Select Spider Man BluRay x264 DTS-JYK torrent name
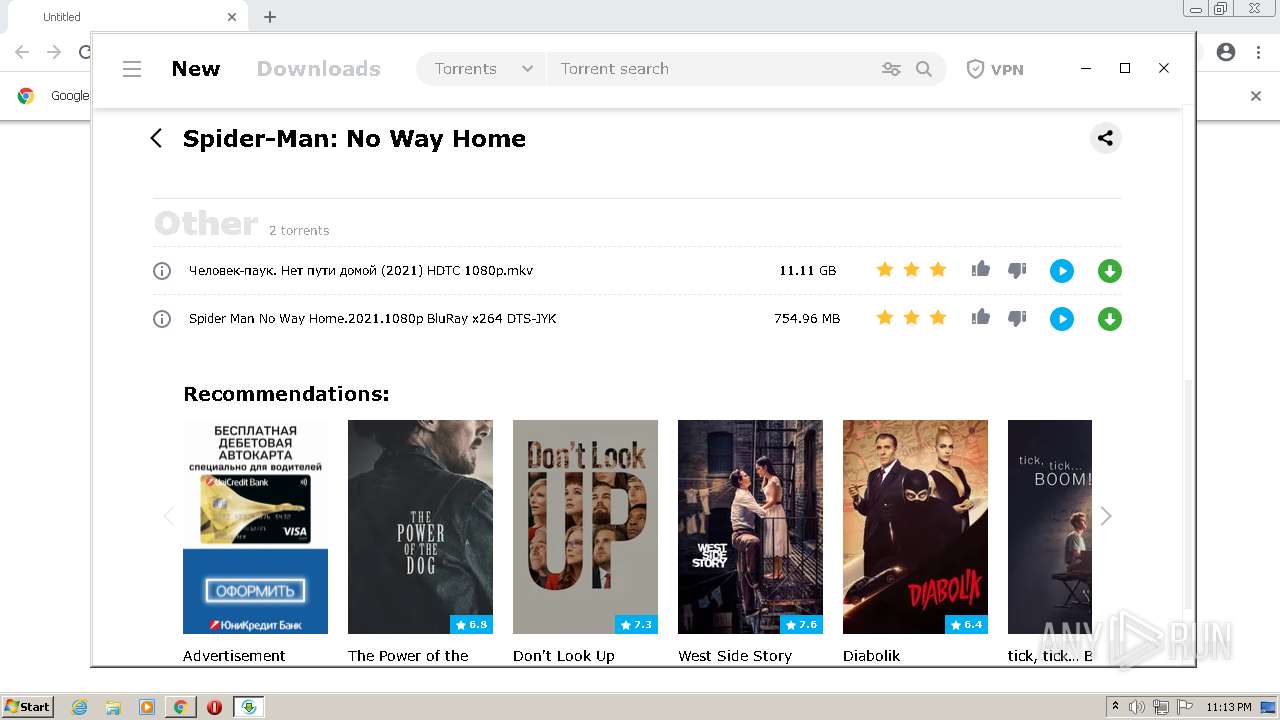Image resolution: width=1280 pixels, height=720 pixels. click(373, 319)
